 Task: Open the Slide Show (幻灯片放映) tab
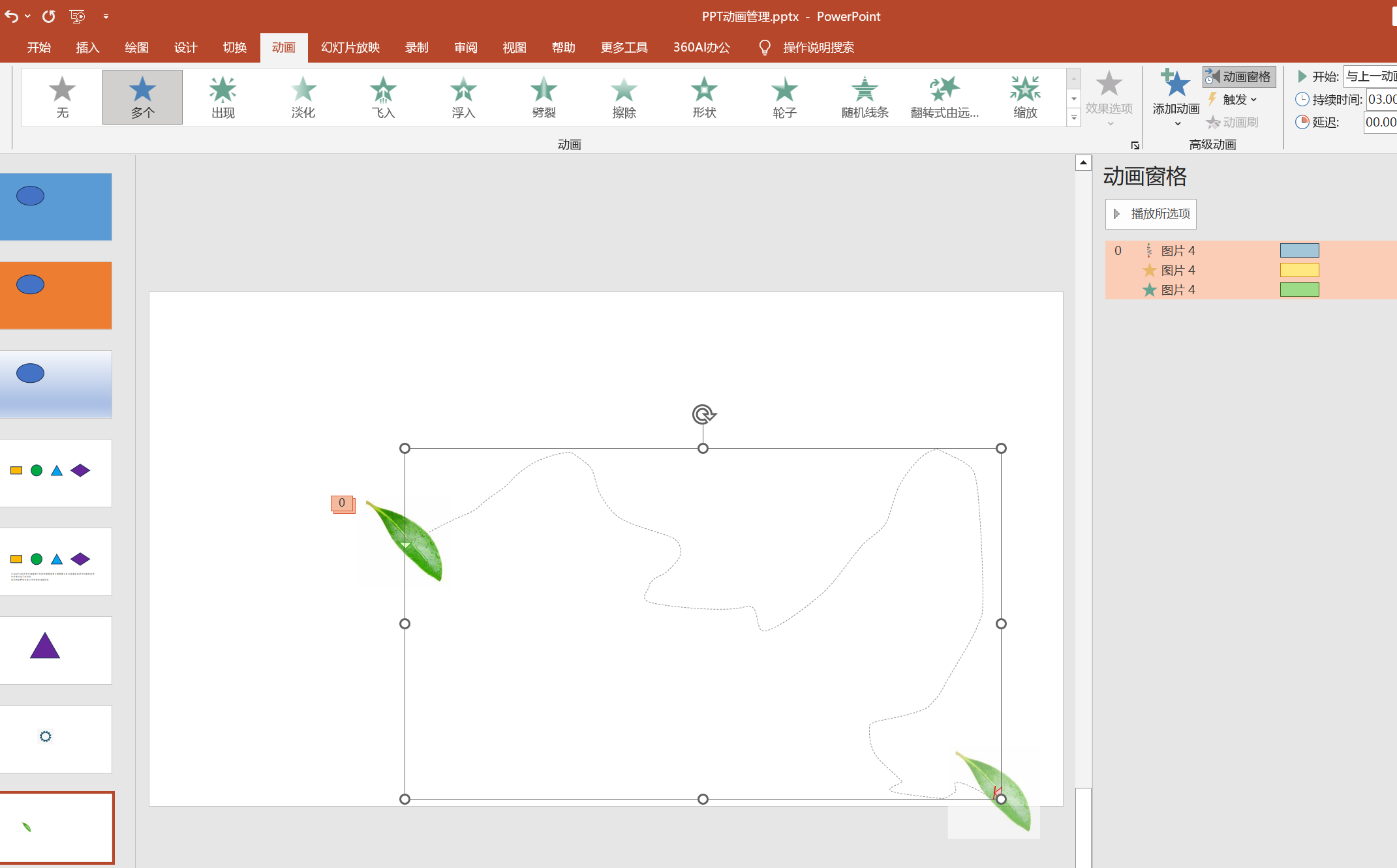pyautogui.click(x=350, y=48)
